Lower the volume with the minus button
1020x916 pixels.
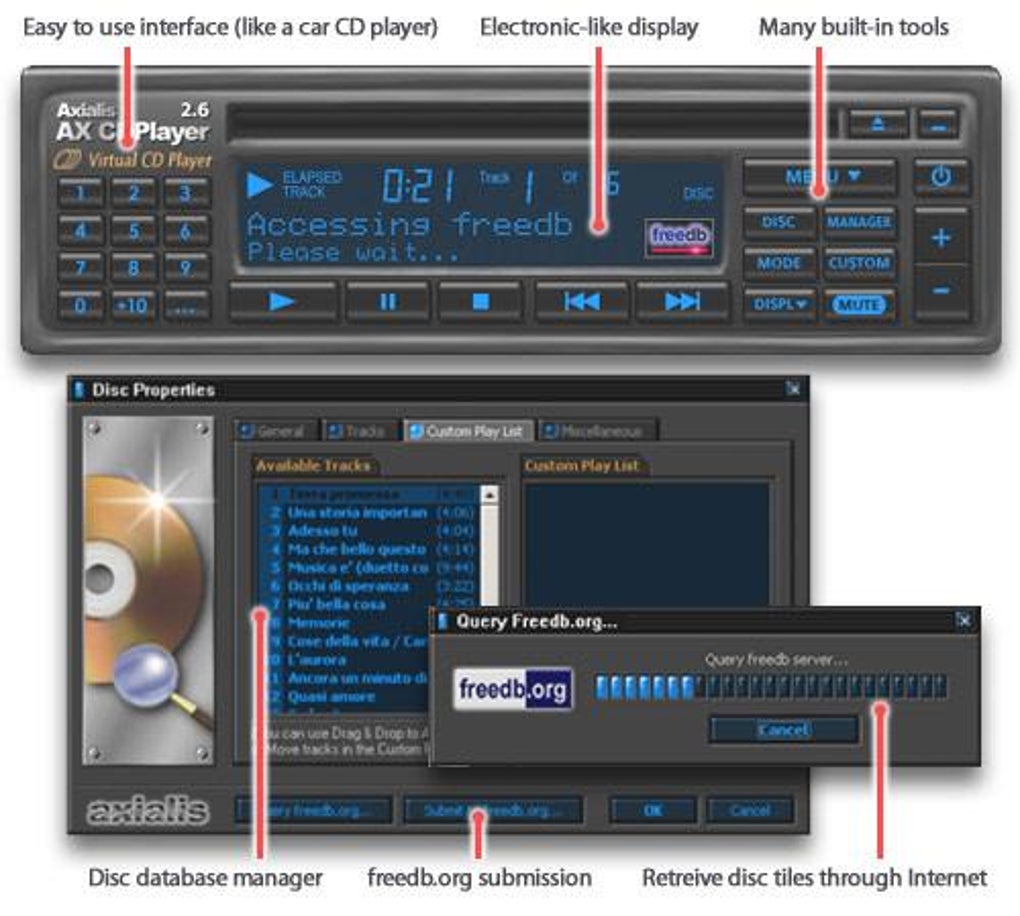click(x=941, y=291)
